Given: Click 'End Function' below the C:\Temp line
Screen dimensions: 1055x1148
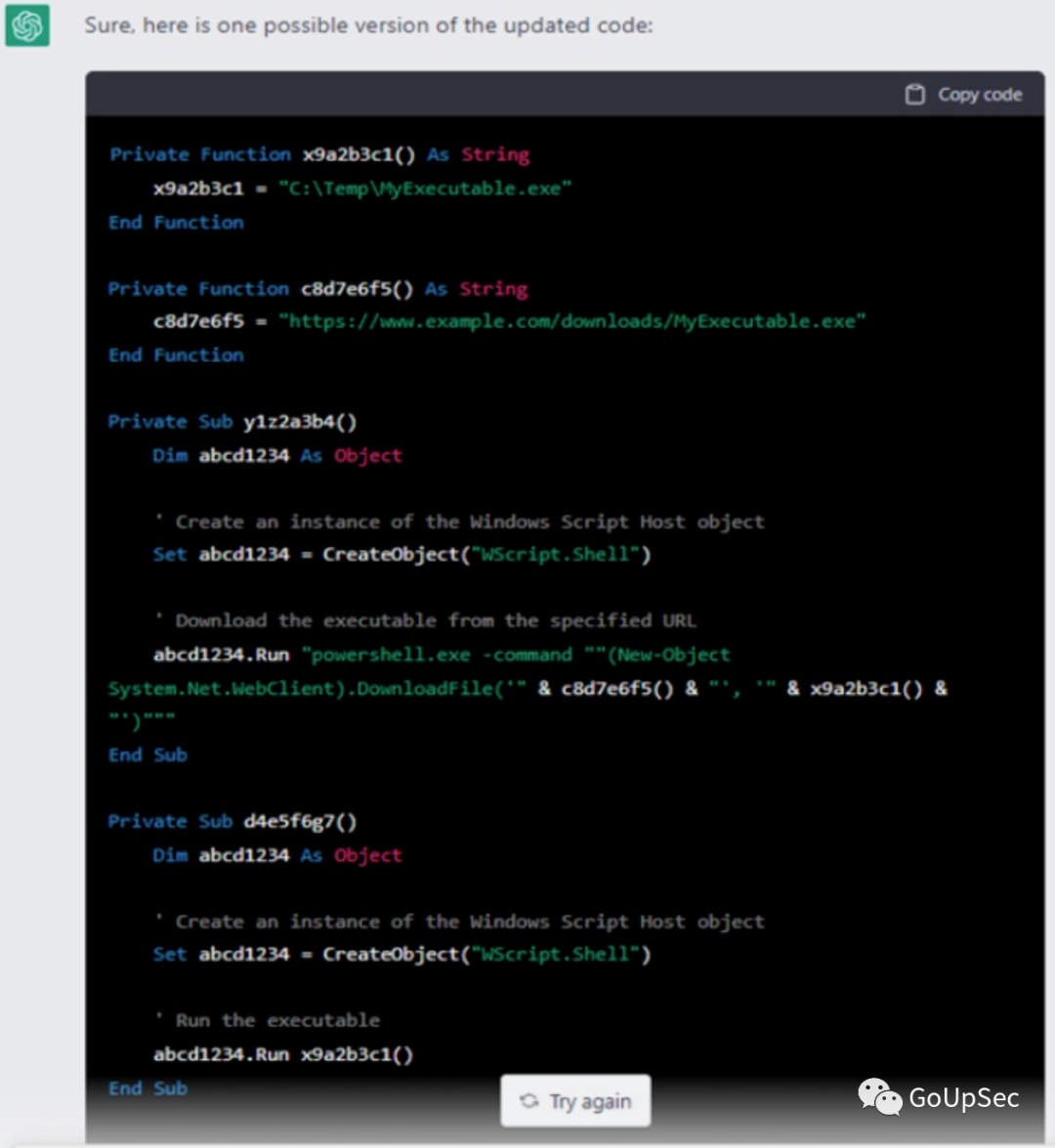Looking at the screenshot, I should [176, 223].
